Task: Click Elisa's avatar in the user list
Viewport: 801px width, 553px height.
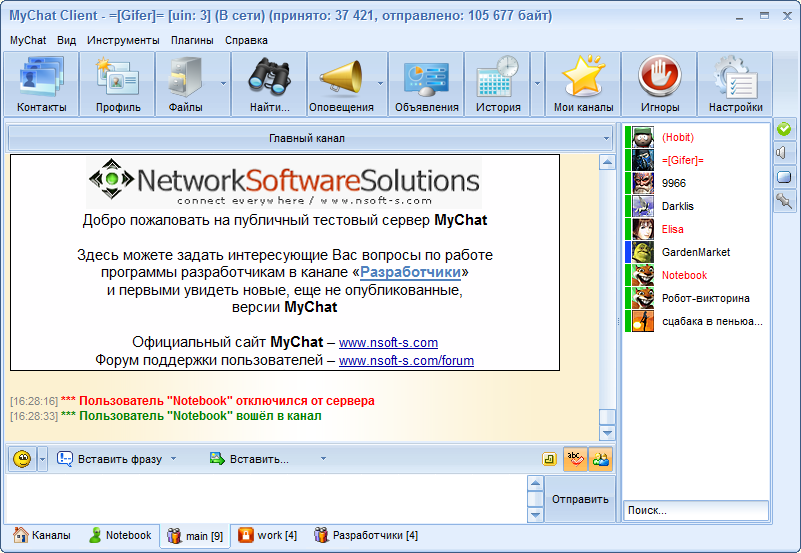Action: 643,229
